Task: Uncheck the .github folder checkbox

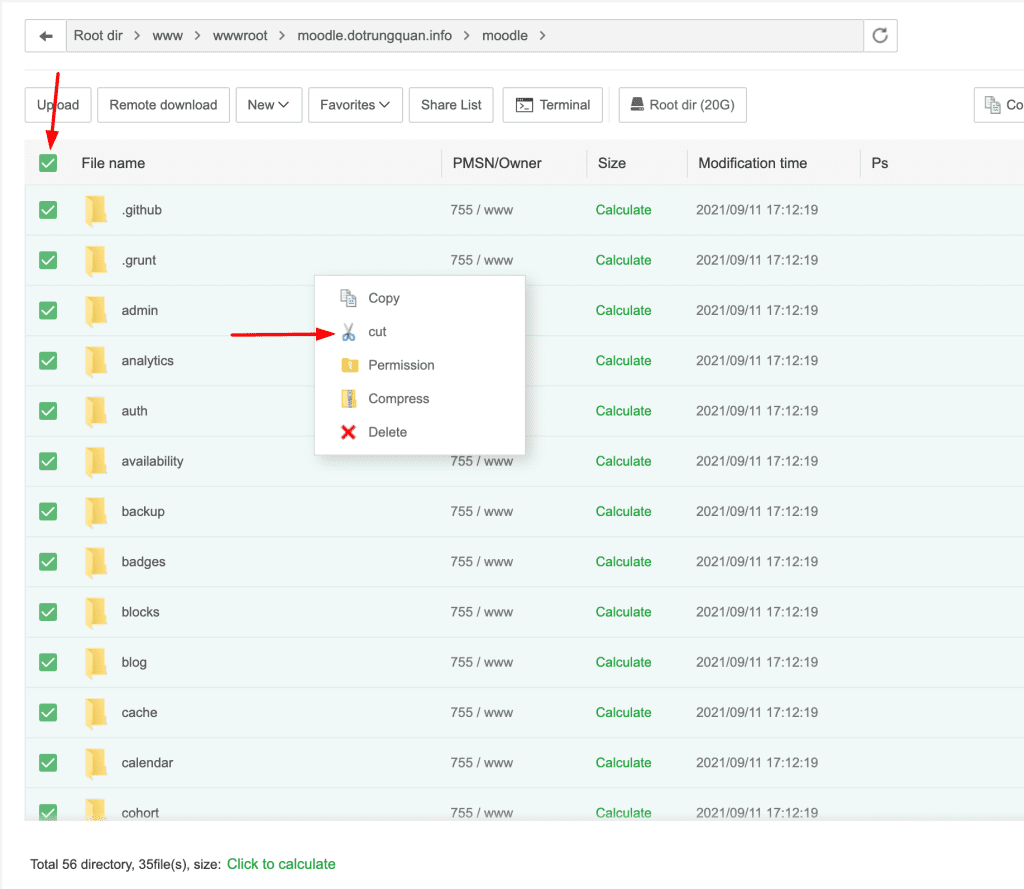Action: tap(48, 210)
